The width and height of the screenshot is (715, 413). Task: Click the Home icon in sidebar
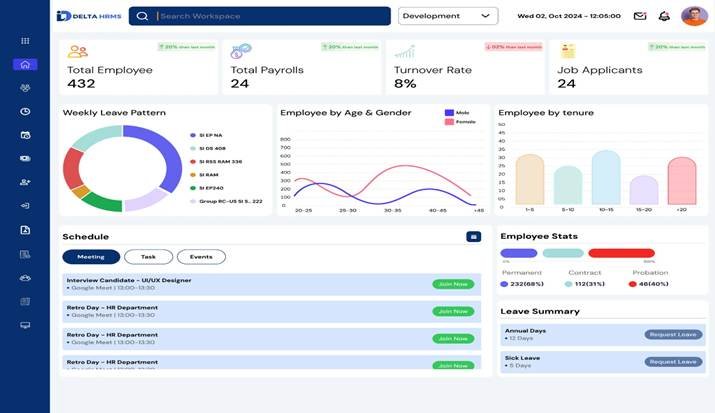(x=25, y=65)
